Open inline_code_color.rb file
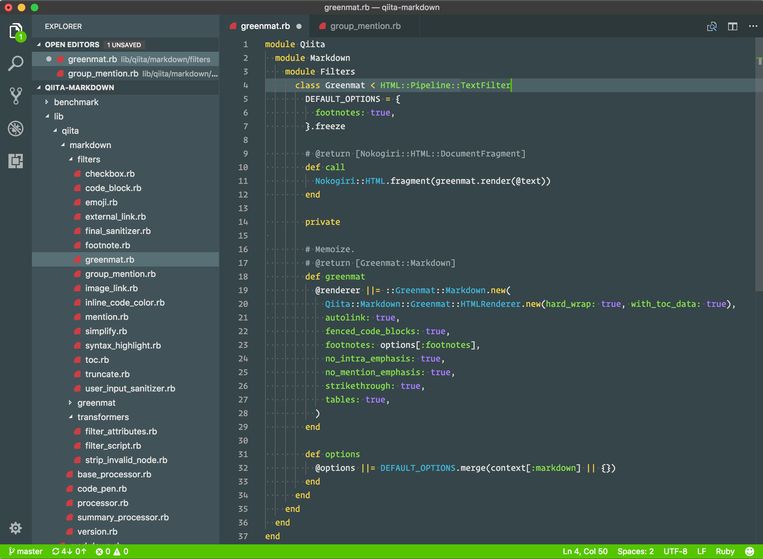This screenshot has height=559, width=763. (125, 303)
